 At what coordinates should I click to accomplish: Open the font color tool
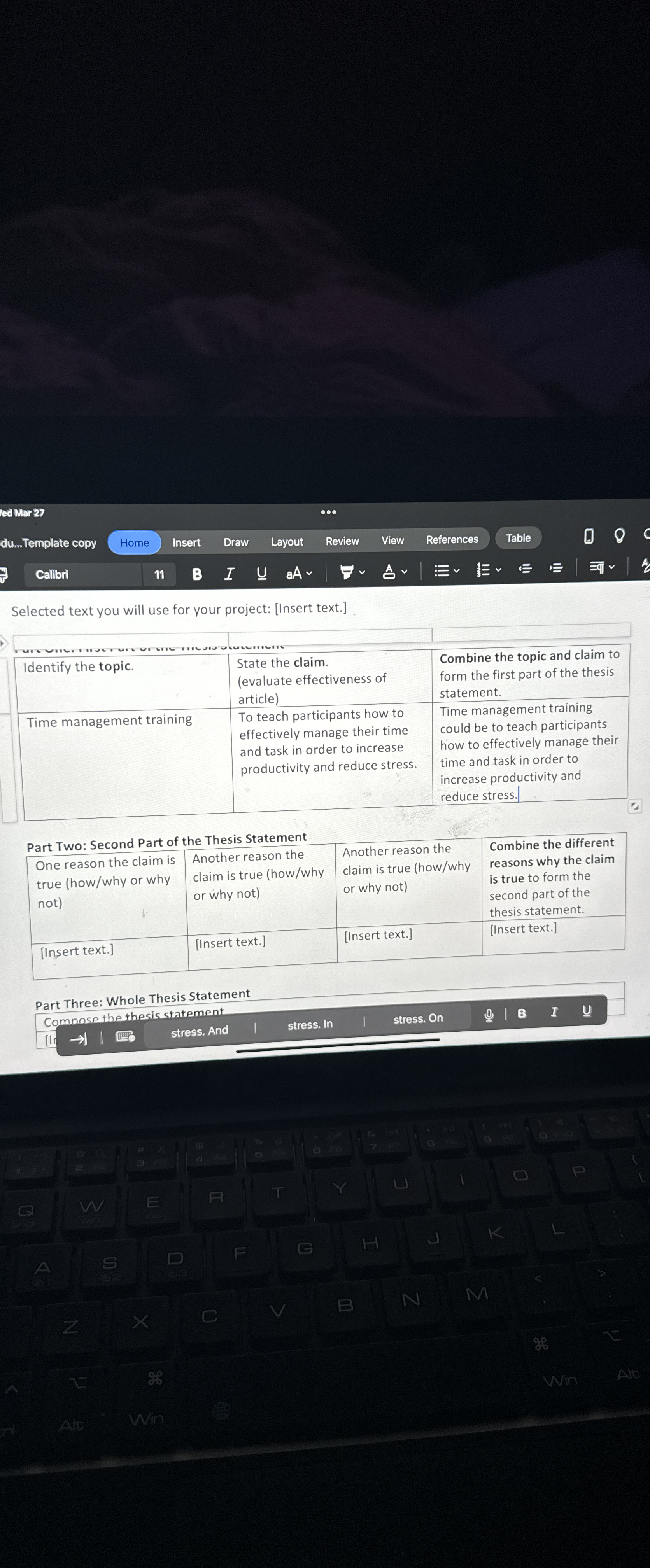point(389,572)
